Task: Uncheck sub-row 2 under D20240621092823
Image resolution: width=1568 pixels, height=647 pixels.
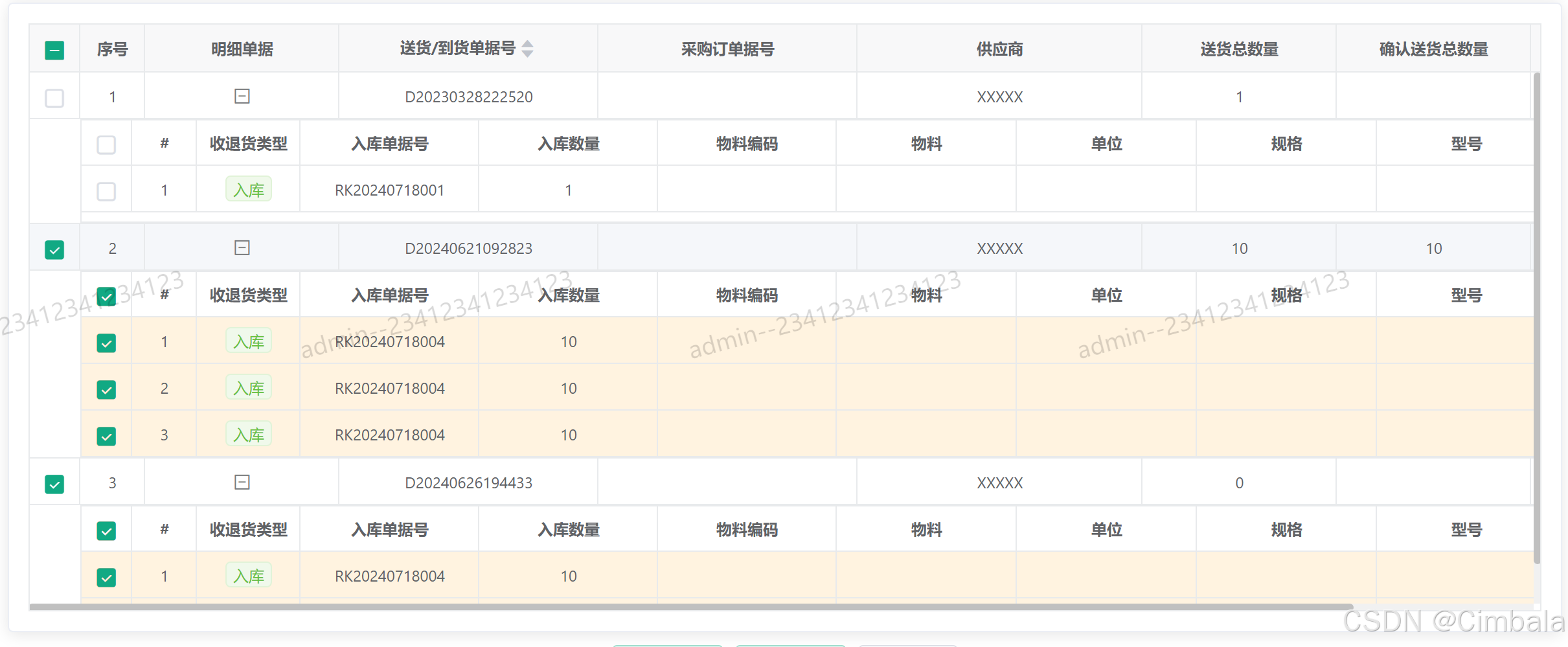Action: (x=106, y=389)
